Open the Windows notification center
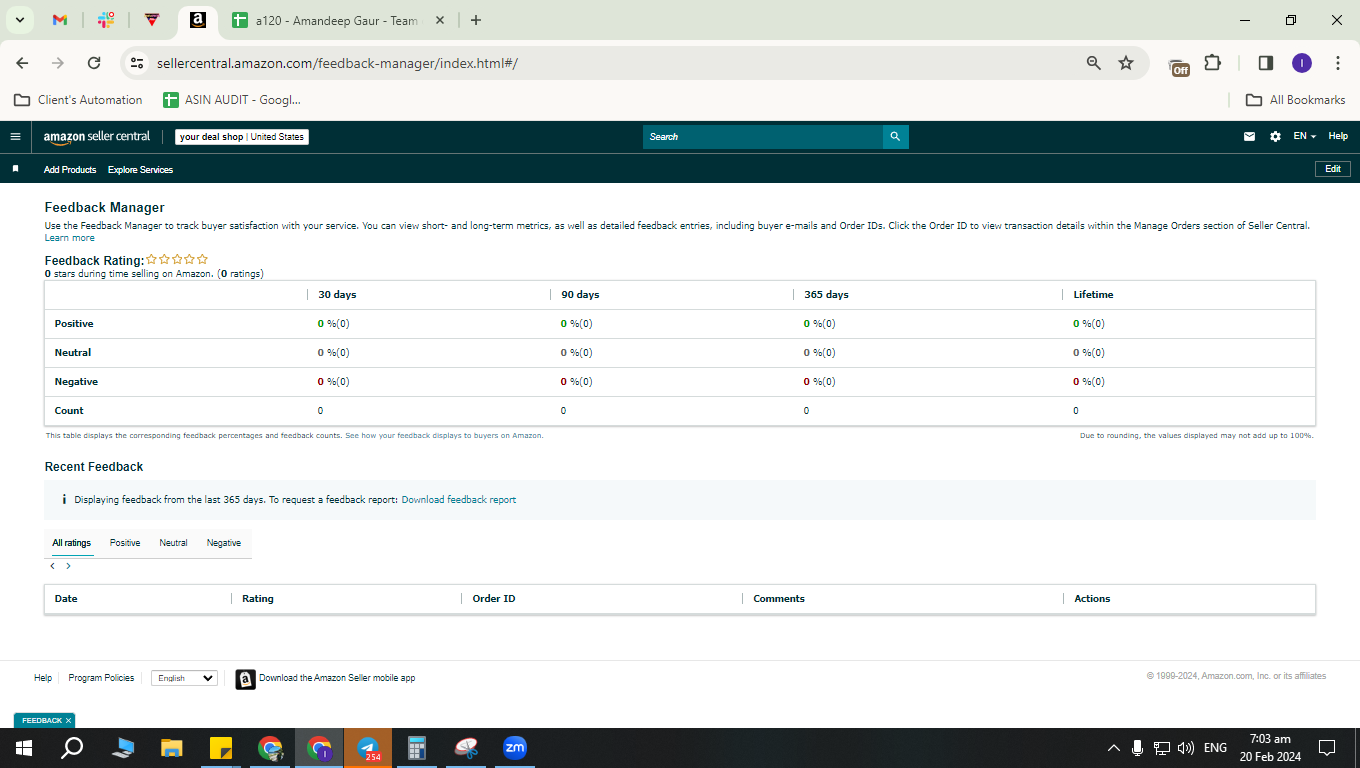Viewport: 1360px width, 768px height. (1327, 748)
